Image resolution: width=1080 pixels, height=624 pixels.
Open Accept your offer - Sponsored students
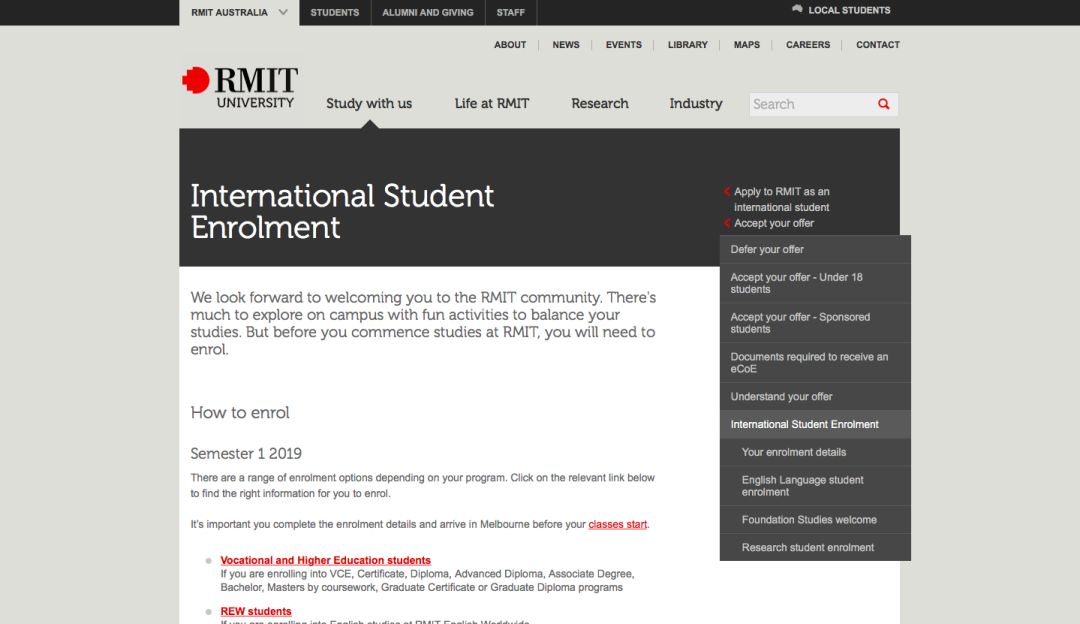pyautogui.click(x=815, y=323)
